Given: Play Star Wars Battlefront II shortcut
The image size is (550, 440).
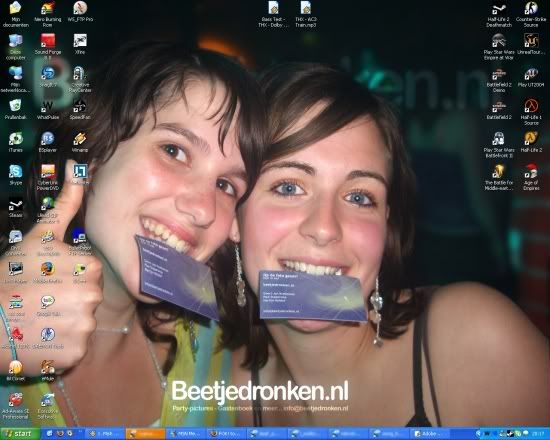Looking at the screenshot, I should click(499, 145).
